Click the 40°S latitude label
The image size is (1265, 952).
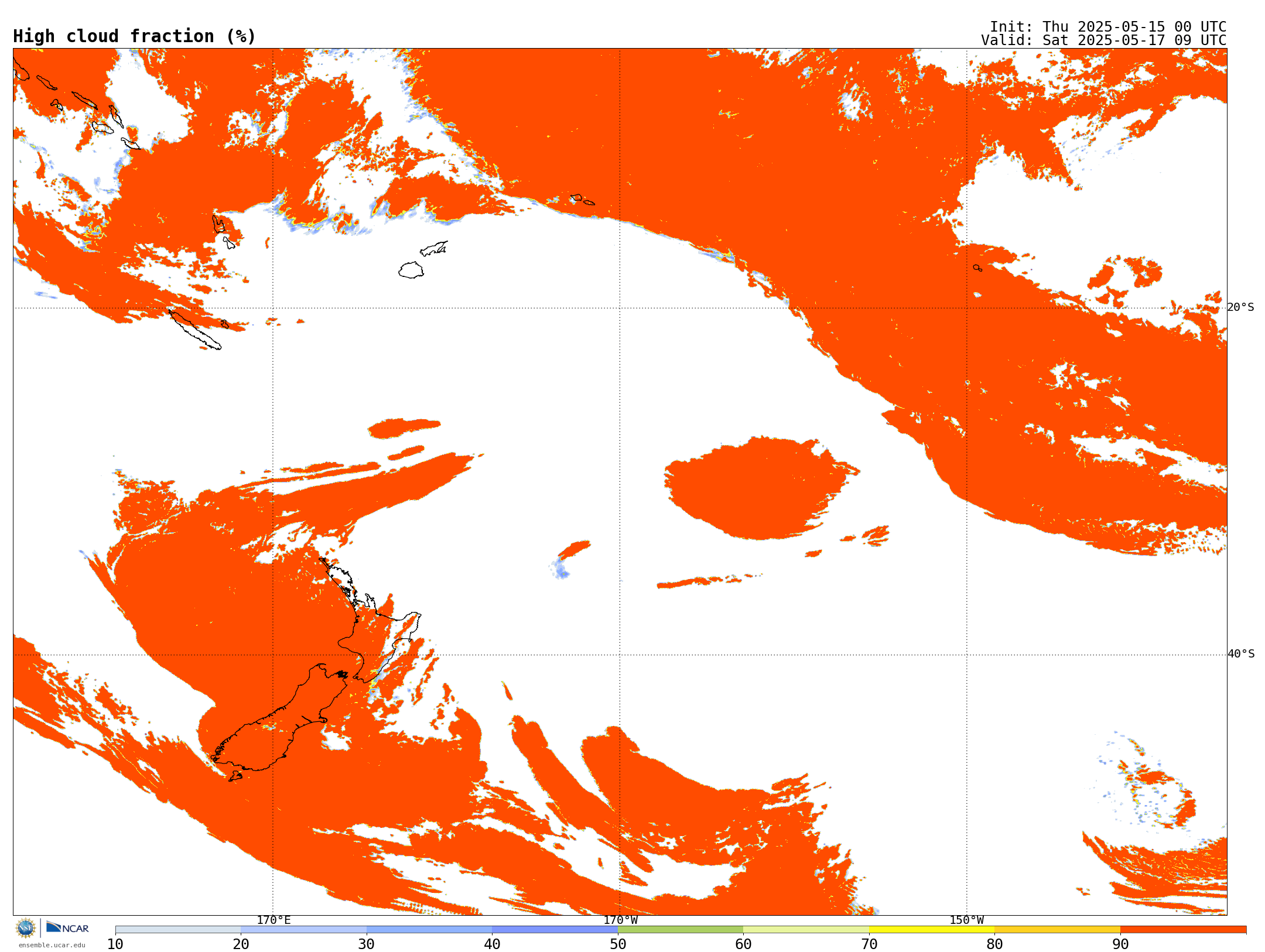[x=1241, y=654]
